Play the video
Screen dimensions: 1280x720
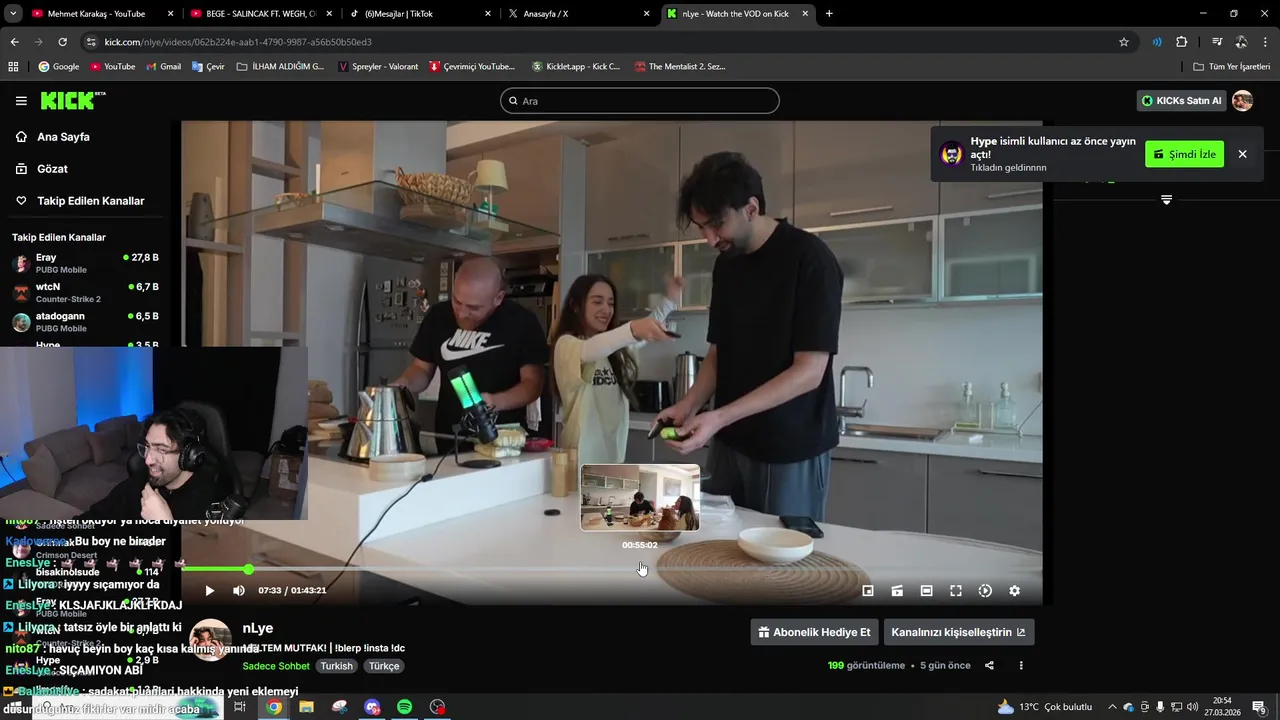tap(210, 591)
